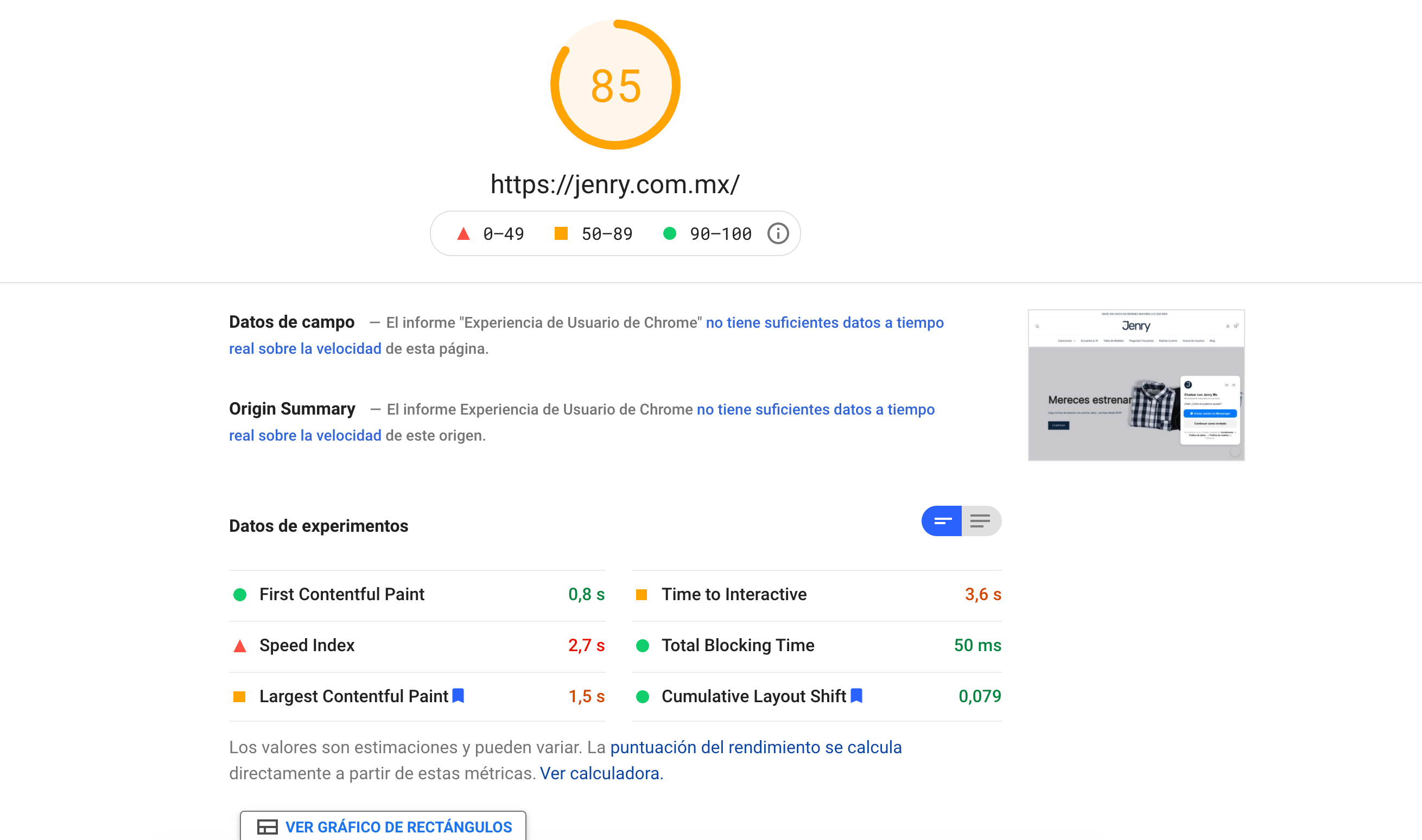
Task: Click the red triangle for Speed Index
Action: tap(239, 646)
